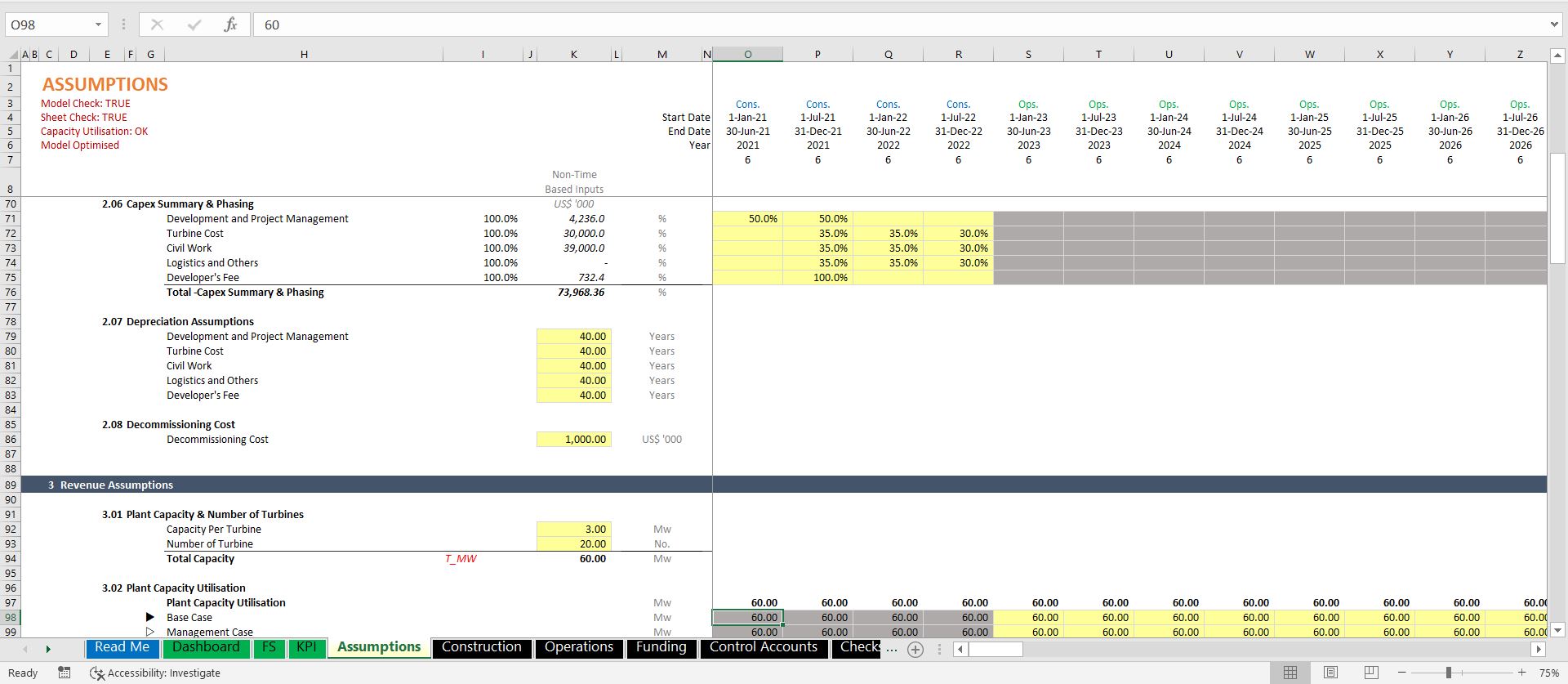Select the Total Capacity 60.00 cell
This screenshot has width=1568, height=684.
574,558
